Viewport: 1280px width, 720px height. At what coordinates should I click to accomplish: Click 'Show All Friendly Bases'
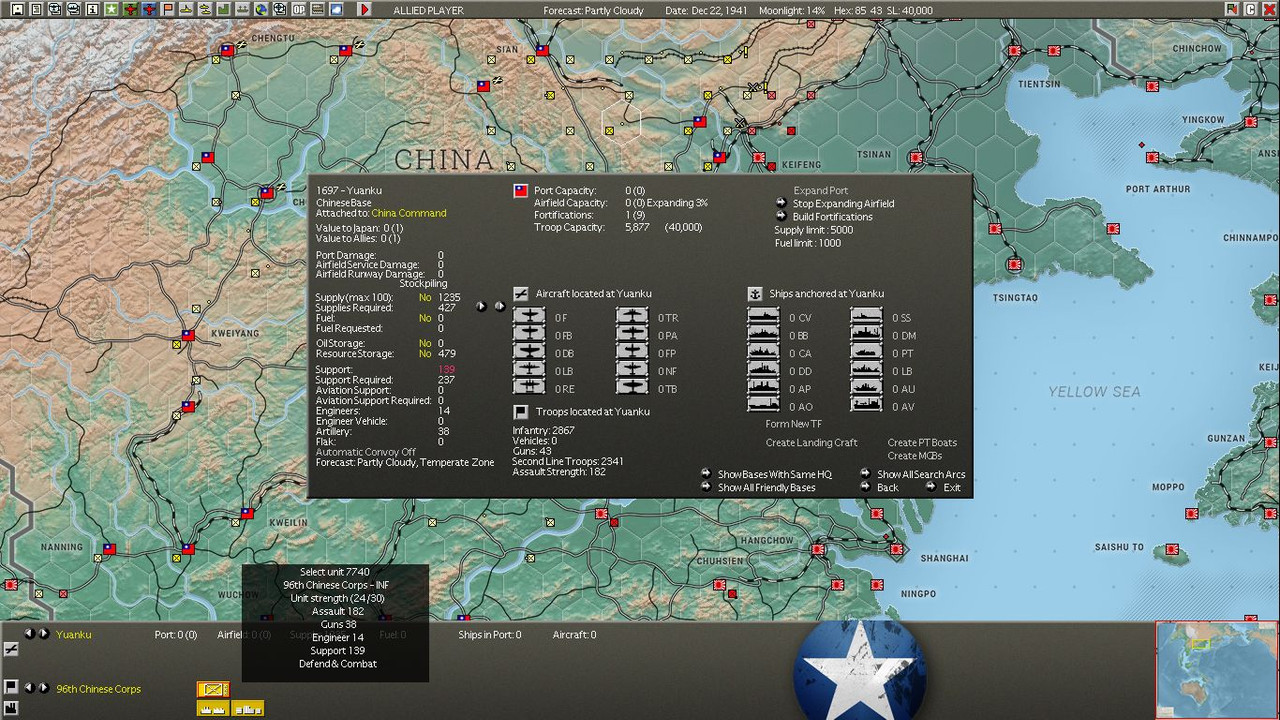click(758, 487)
